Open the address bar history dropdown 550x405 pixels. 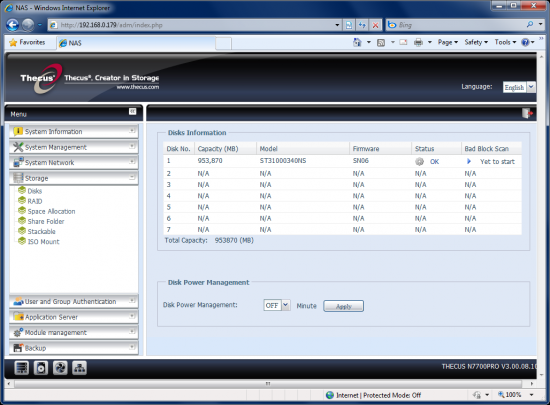tap(337, 25)
